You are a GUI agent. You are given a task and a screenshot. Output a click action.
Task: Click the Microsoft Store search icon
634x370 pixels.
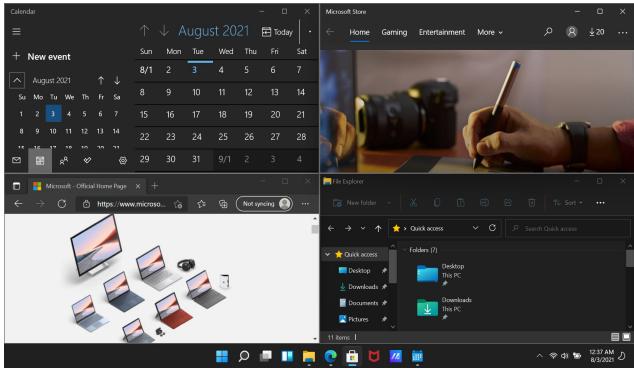click(x=548, y=32)
